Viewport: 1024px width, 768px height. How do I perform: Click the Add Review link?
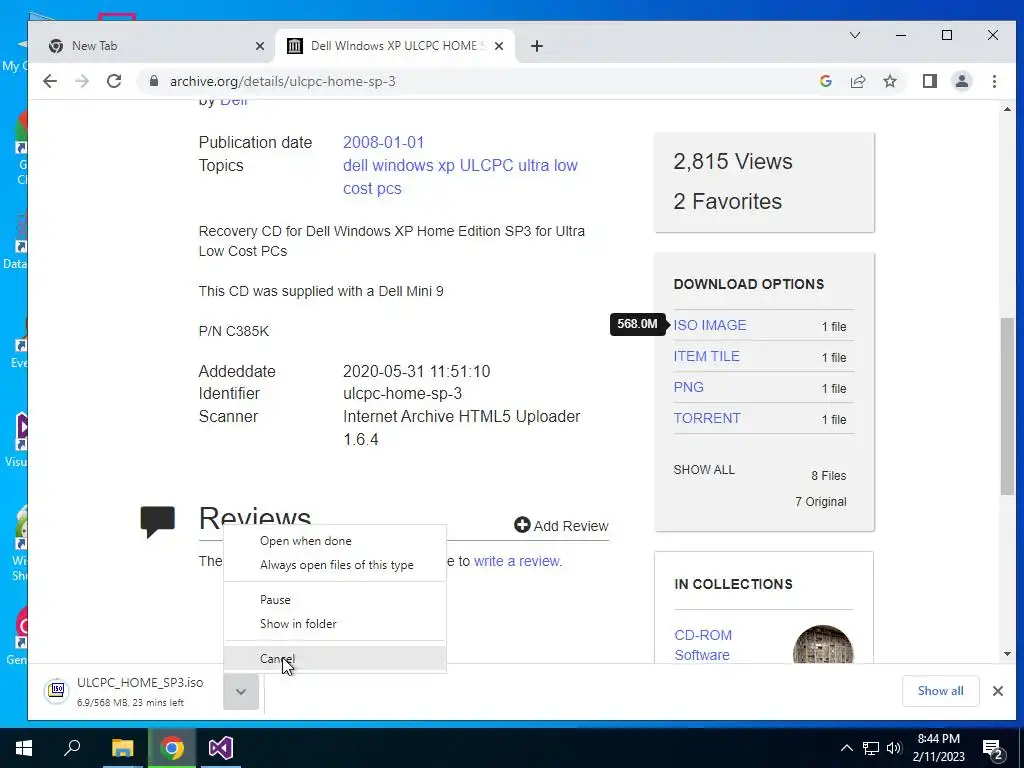561,526
